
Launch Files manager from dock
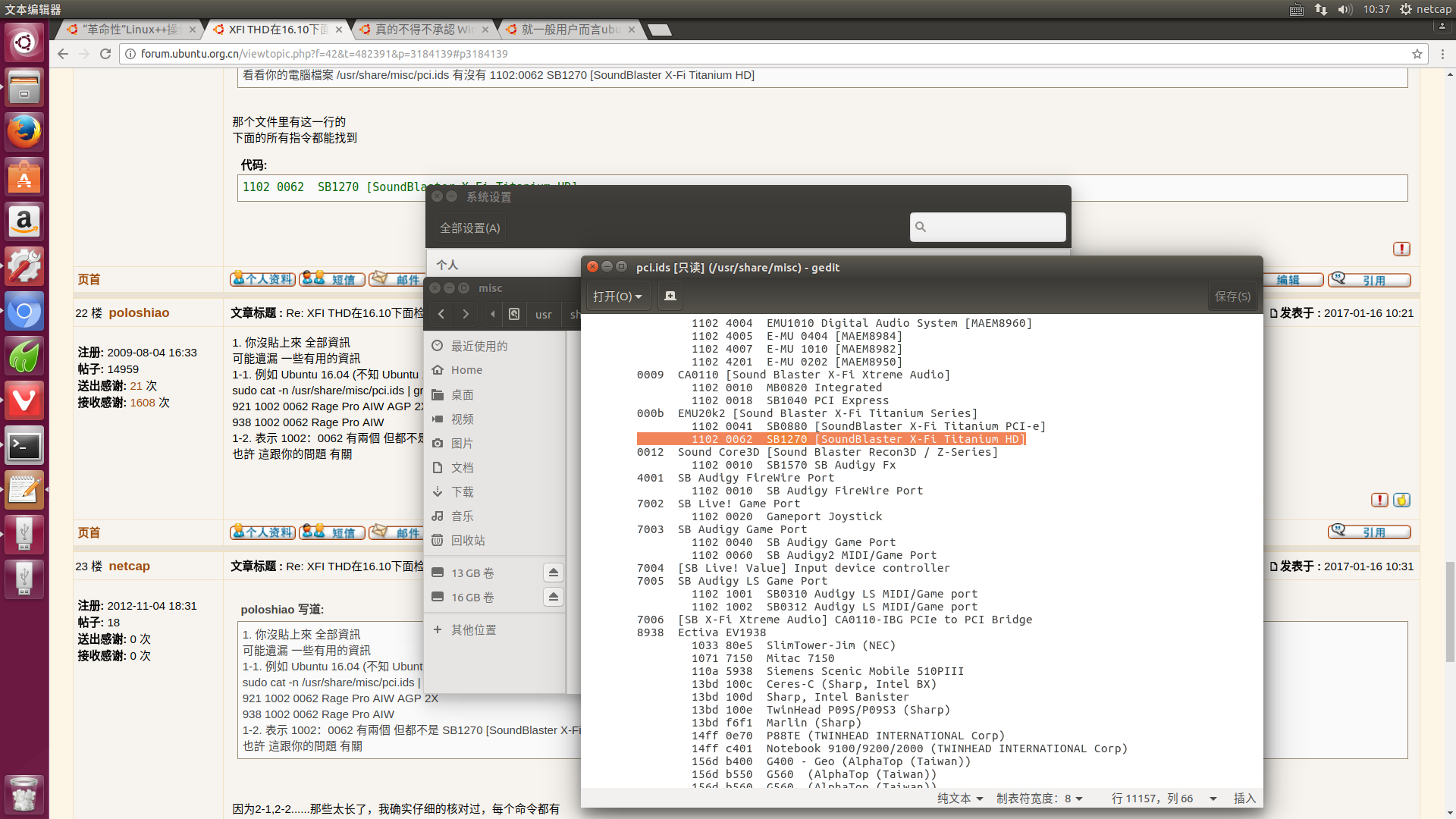point(24,86)
